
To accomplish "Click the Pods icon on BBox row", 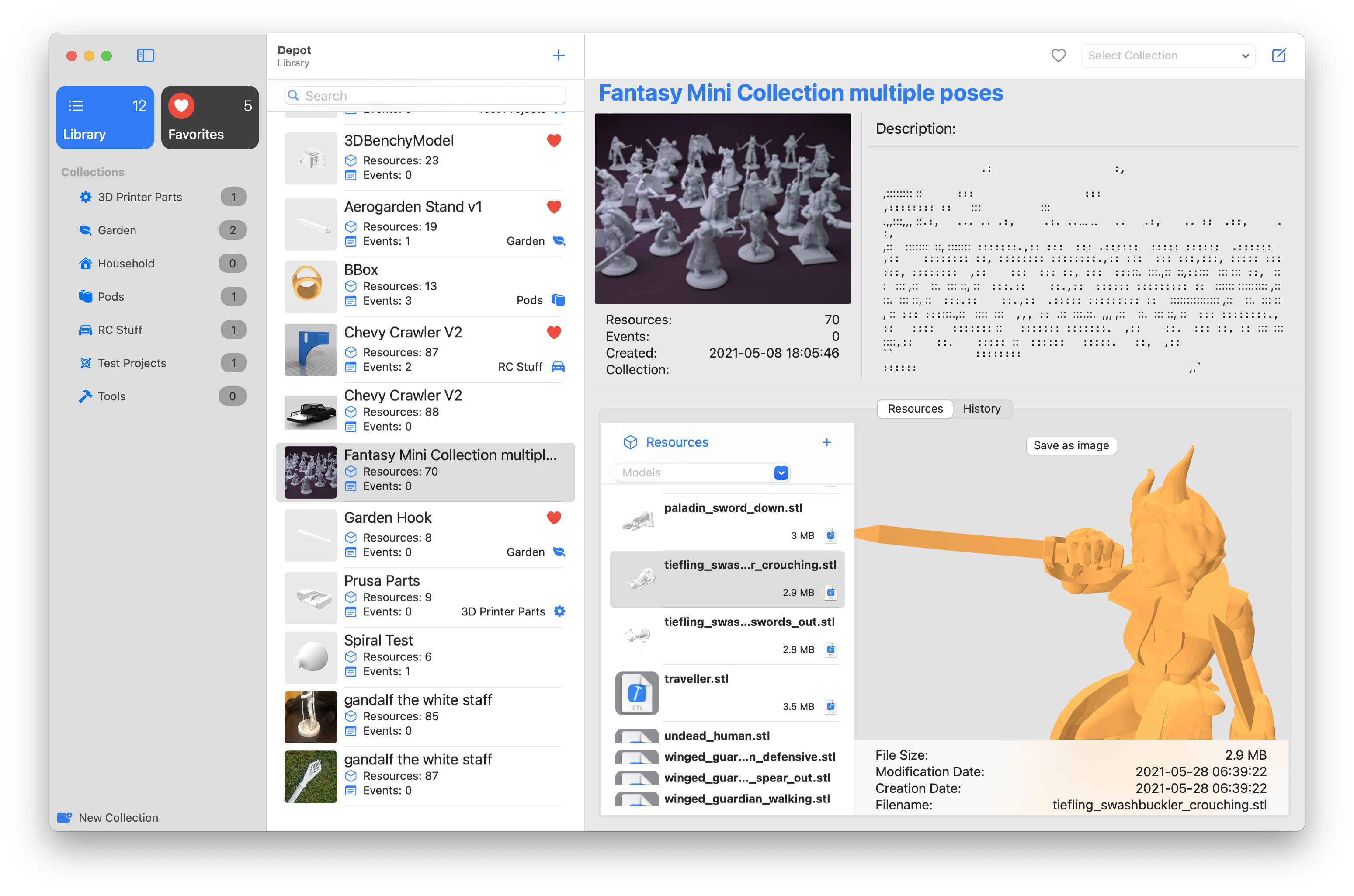I will click(x=558, y=300).
